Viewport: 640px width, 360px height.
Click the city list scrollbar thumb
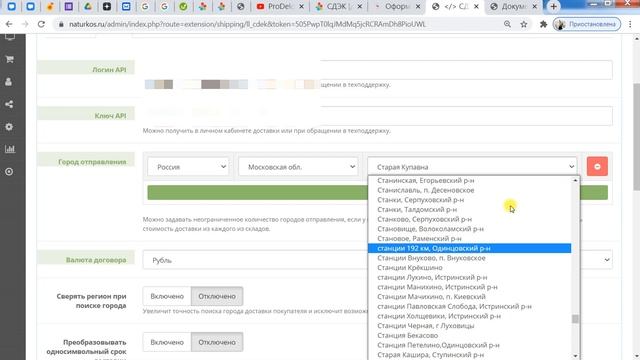pos(576,319)
